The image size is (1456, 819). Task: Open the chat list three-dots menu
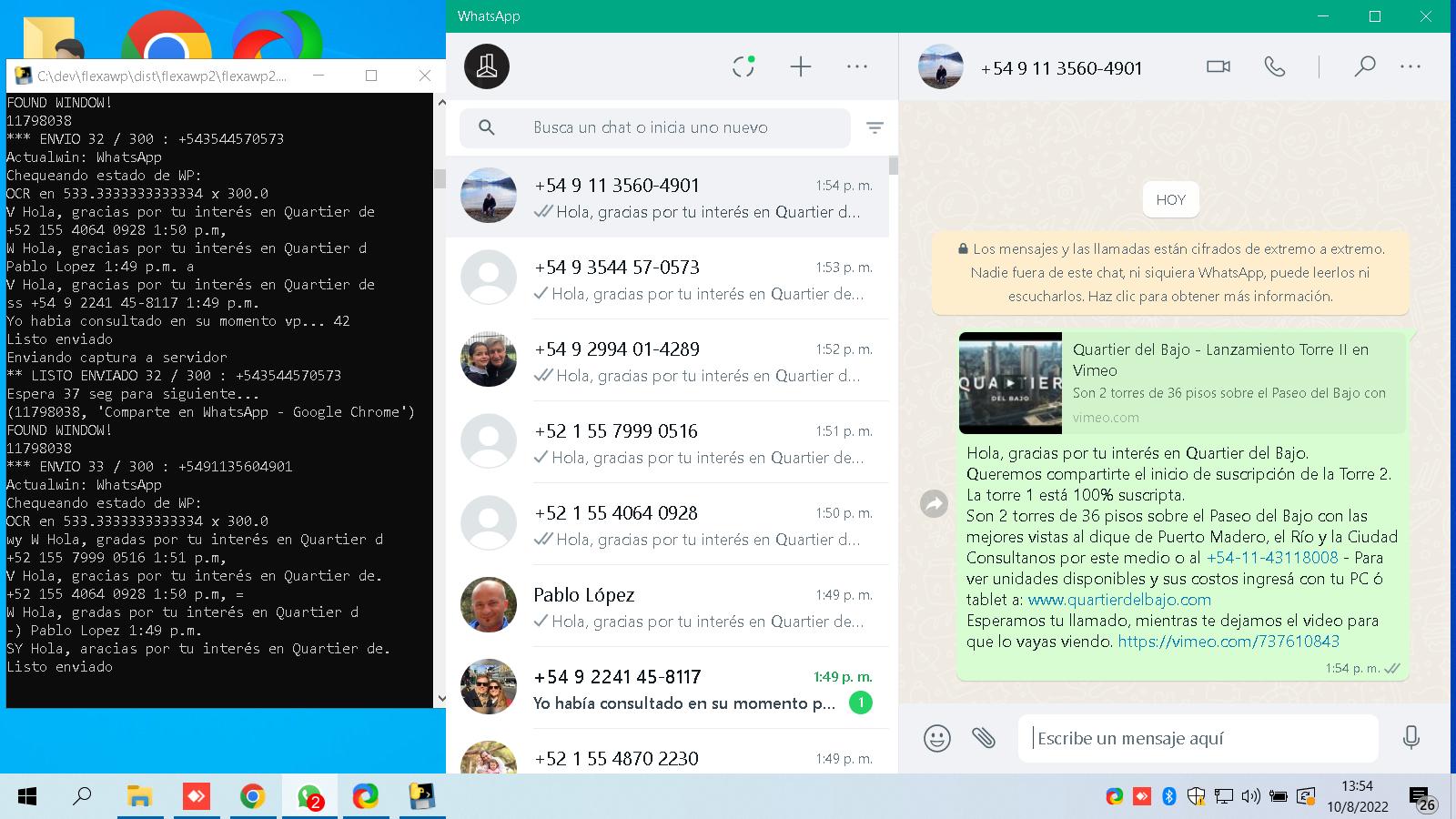point(857,66)
